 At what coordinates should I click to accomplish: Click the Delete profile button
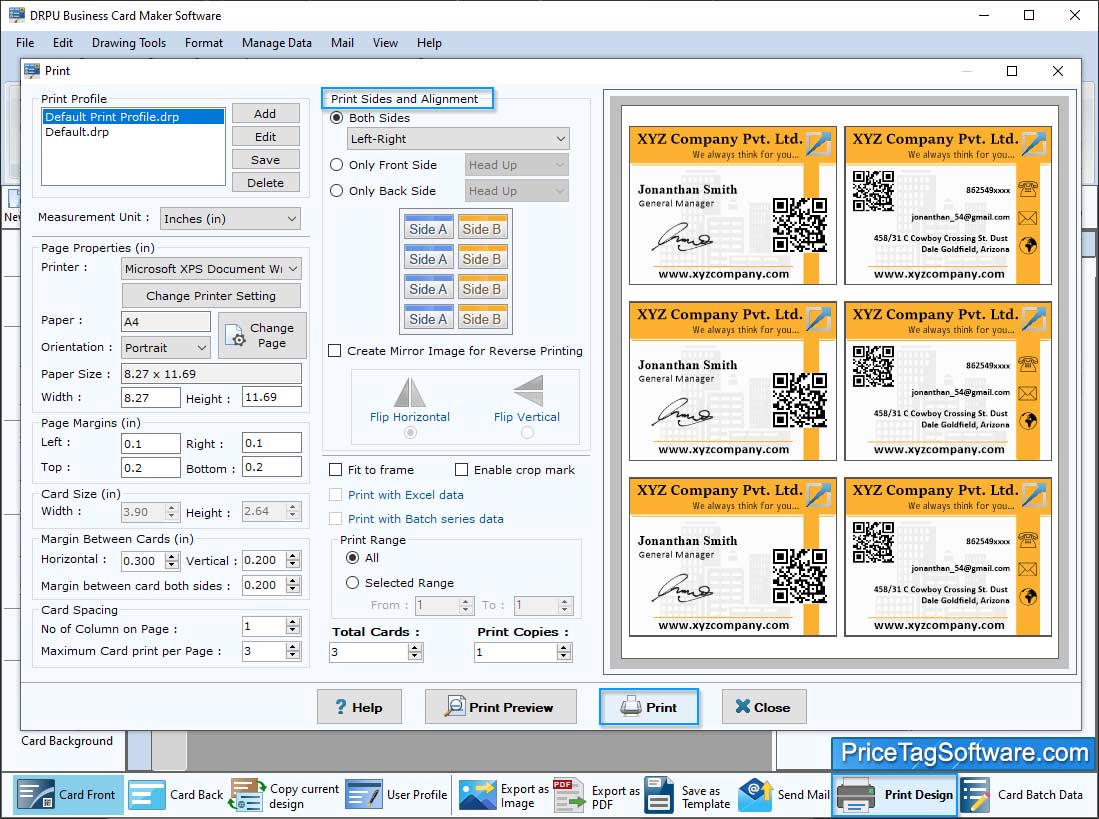266,183
